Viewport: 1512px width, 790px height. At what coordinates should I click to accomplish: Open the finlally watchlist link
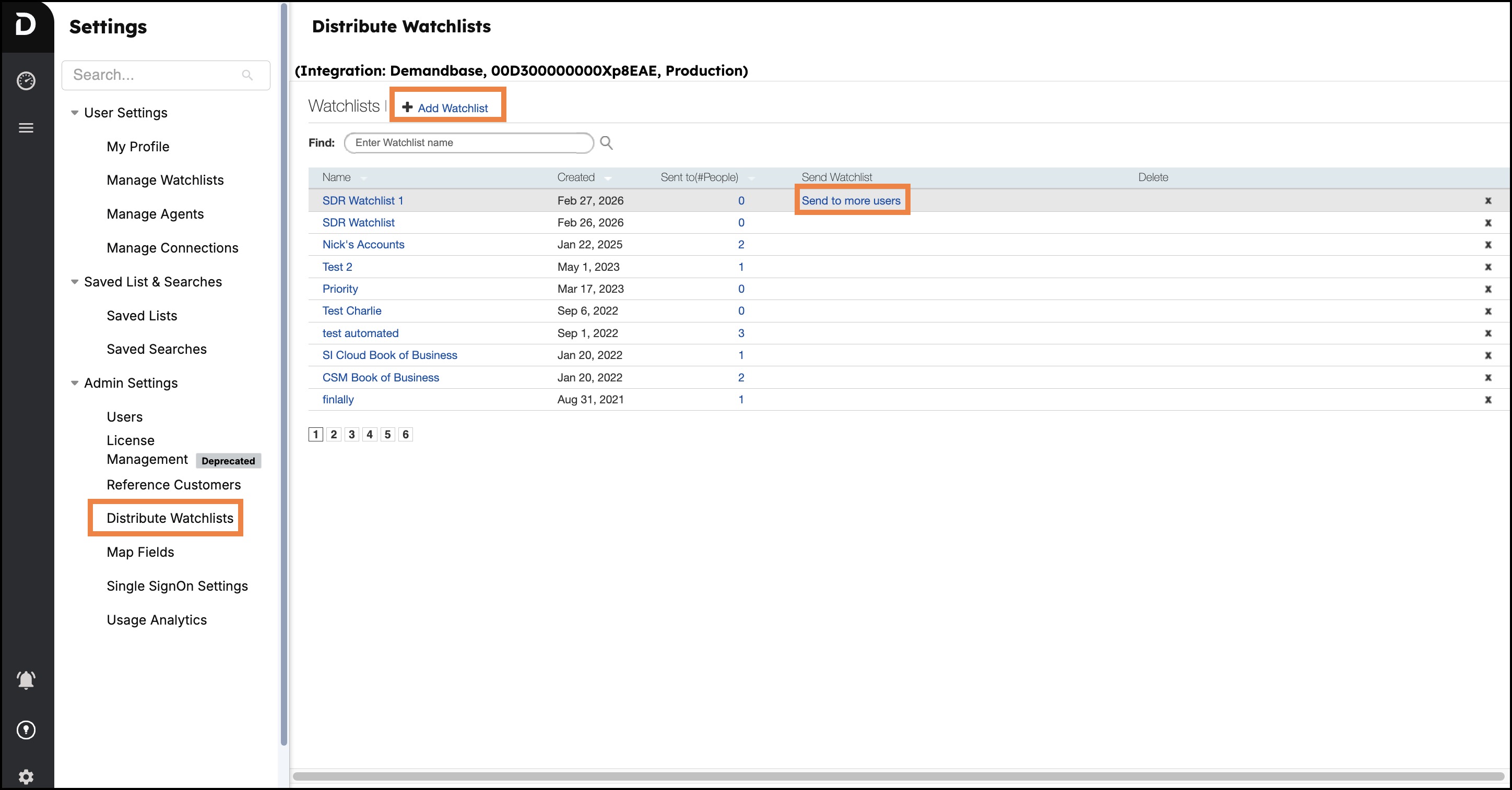[x=338, y=399]
